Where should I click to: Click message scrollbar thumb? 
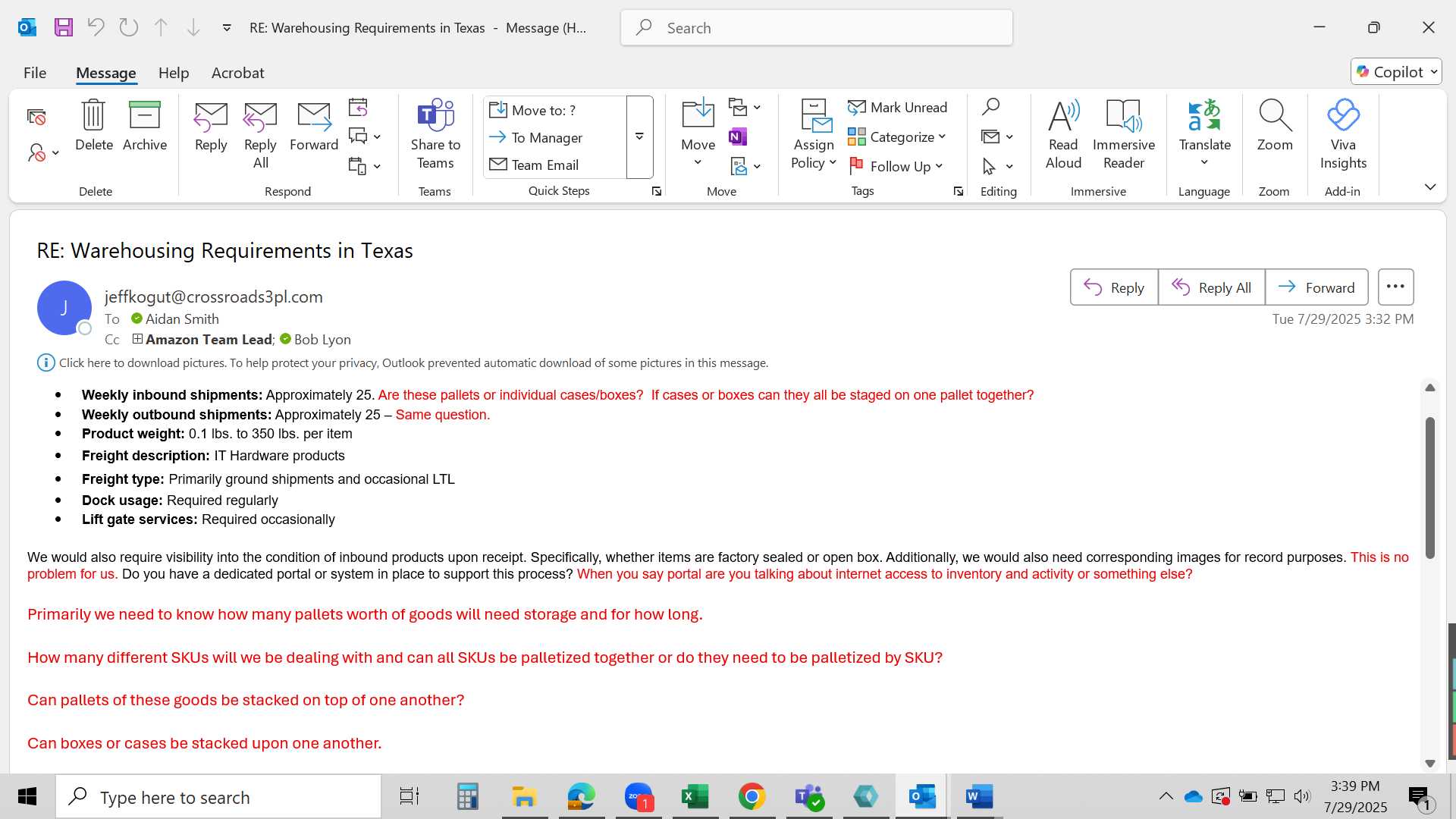(x=1430, y=488)
